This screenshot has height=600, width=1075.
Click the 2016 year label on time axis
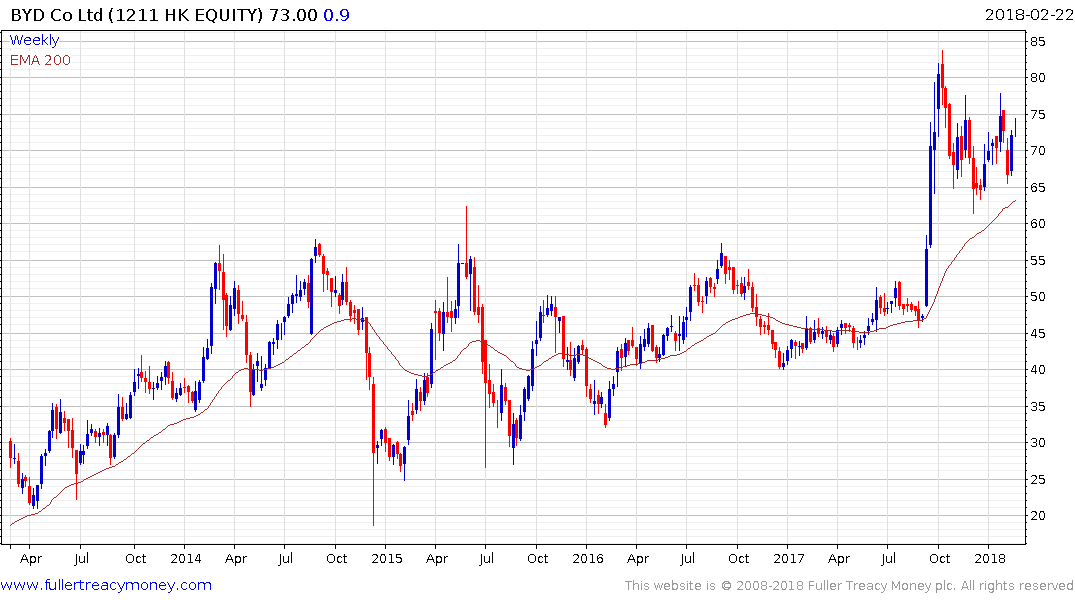588,559
